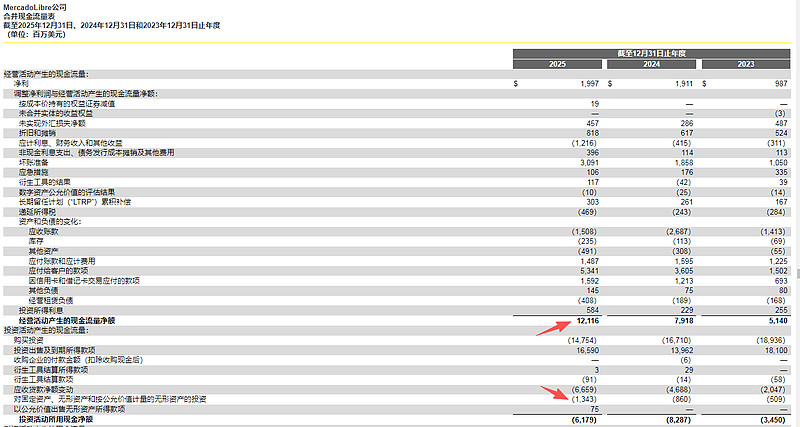Image resolution: width=800 pixels, height=427 pixels.
Task: Select the bold total 5,140
Action: click(778, 321)
